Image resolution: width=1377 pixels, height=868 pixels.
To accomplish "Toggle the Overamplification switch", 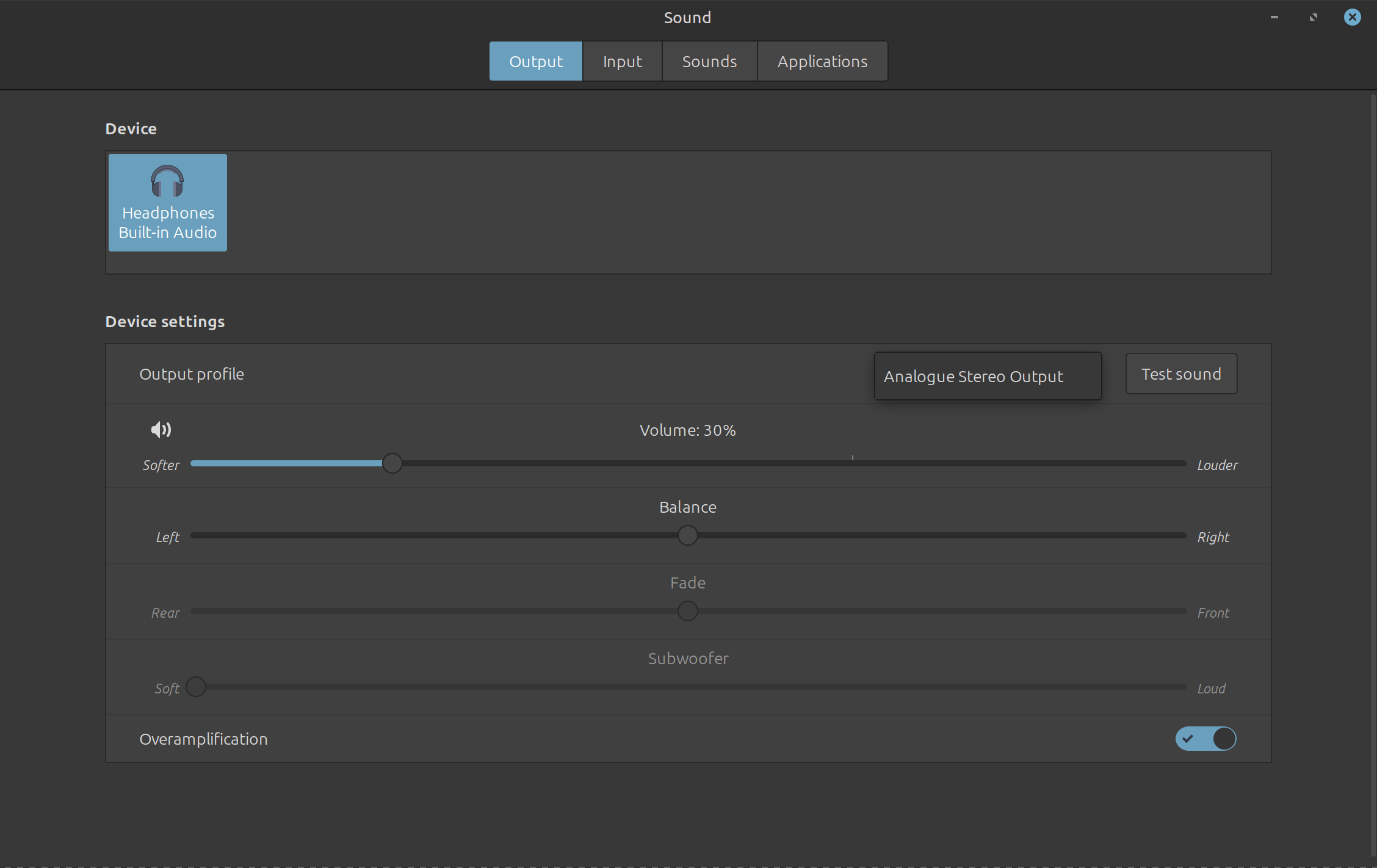I will 1205,739.
